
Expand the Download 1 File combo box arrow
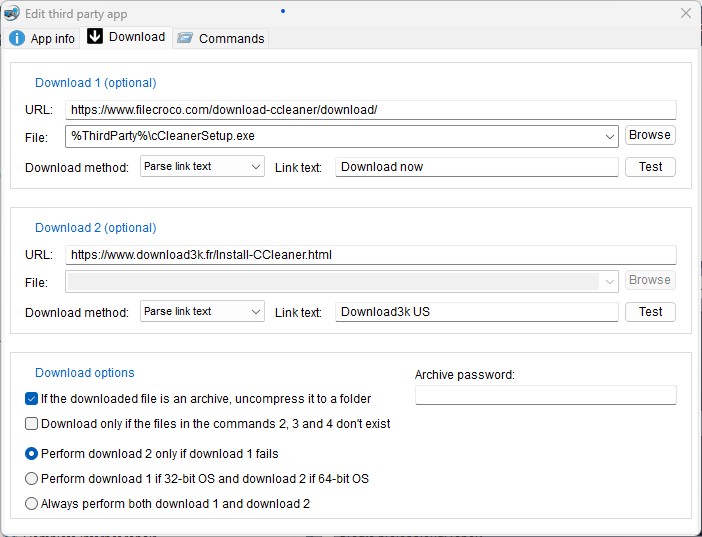609,137
